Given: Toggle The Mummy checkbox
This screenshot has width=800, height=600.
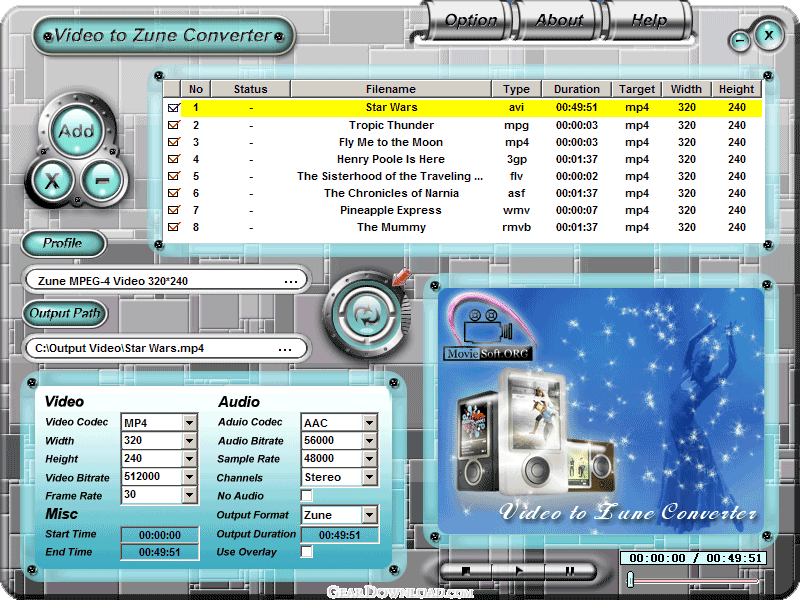Looking at the screenshot, I should coord(174,227).
